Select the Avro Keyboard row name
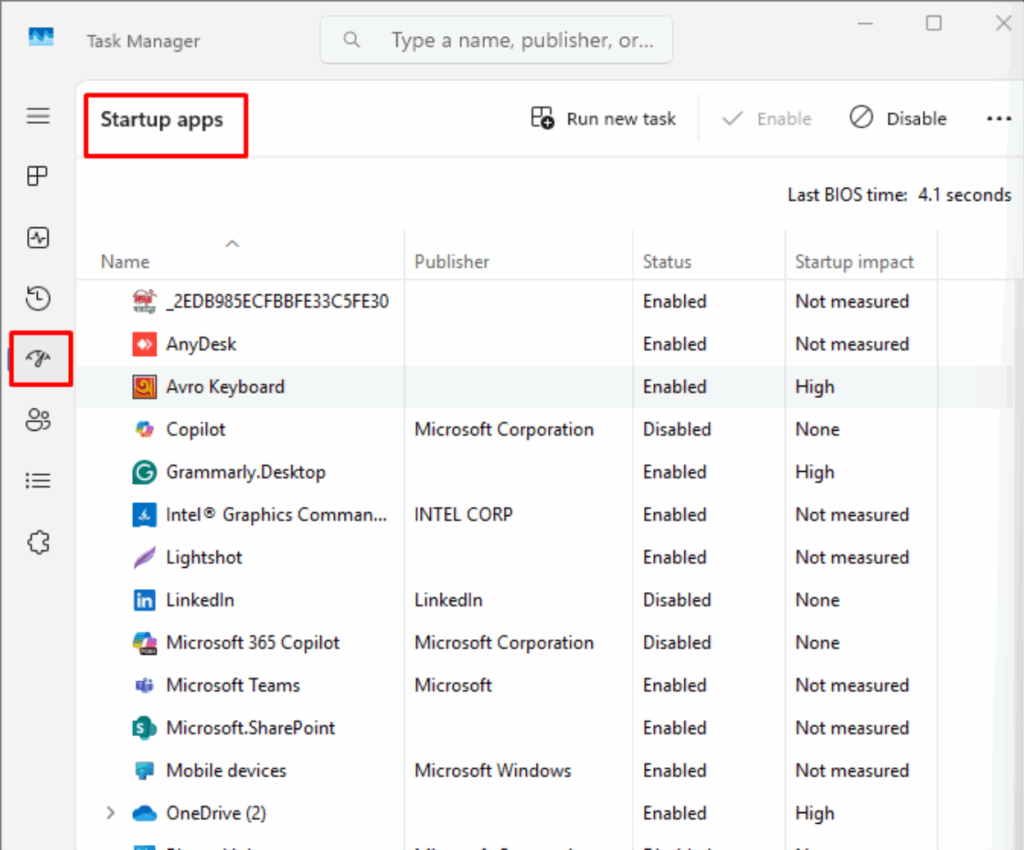Viewport: 1024px width, 850px height. click(225, 386)
